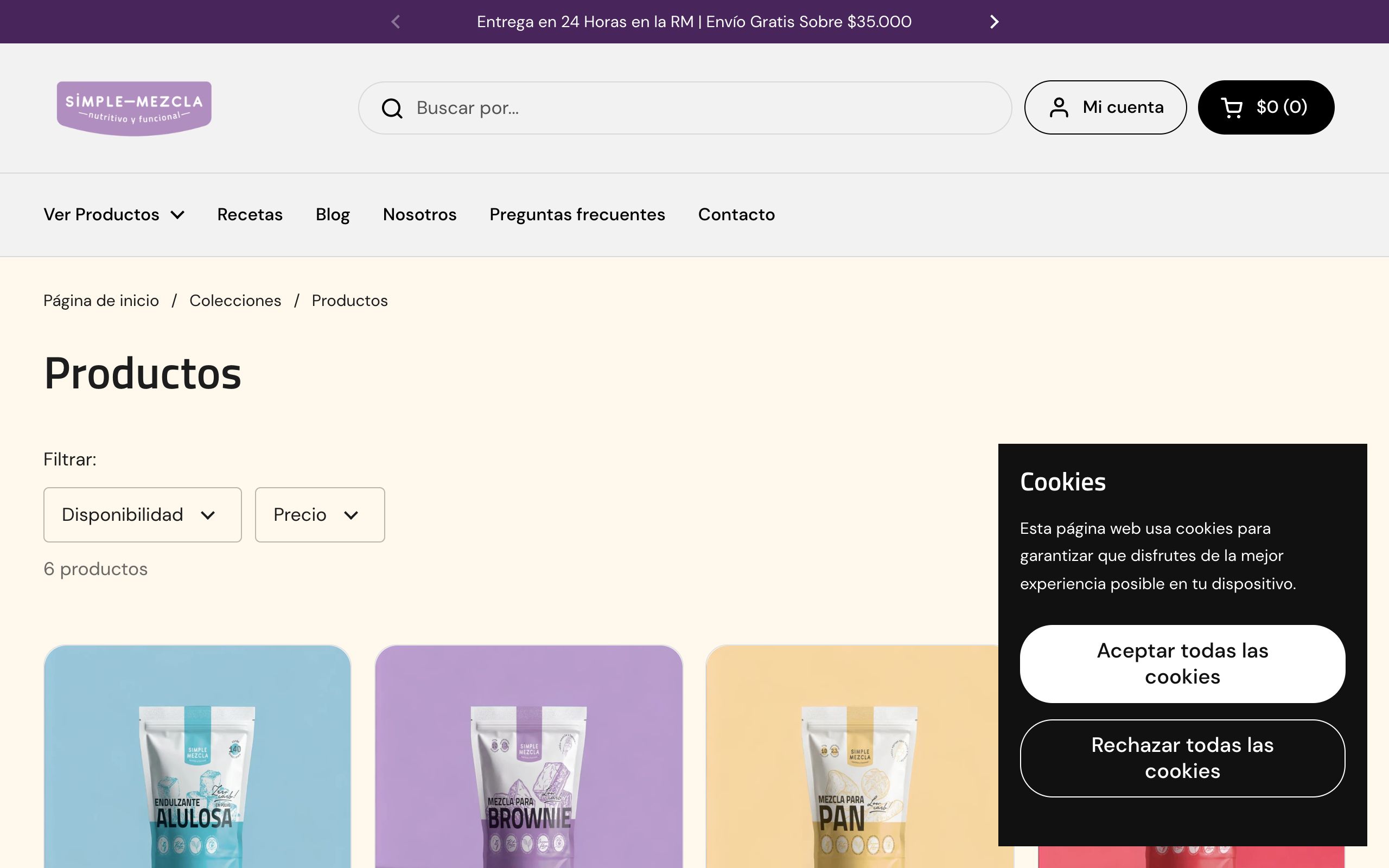The width and height of the screenshot is (1389, 868).
Task: Click the Colecciones breadcrumb link
Action: click(x=235, y=301)
